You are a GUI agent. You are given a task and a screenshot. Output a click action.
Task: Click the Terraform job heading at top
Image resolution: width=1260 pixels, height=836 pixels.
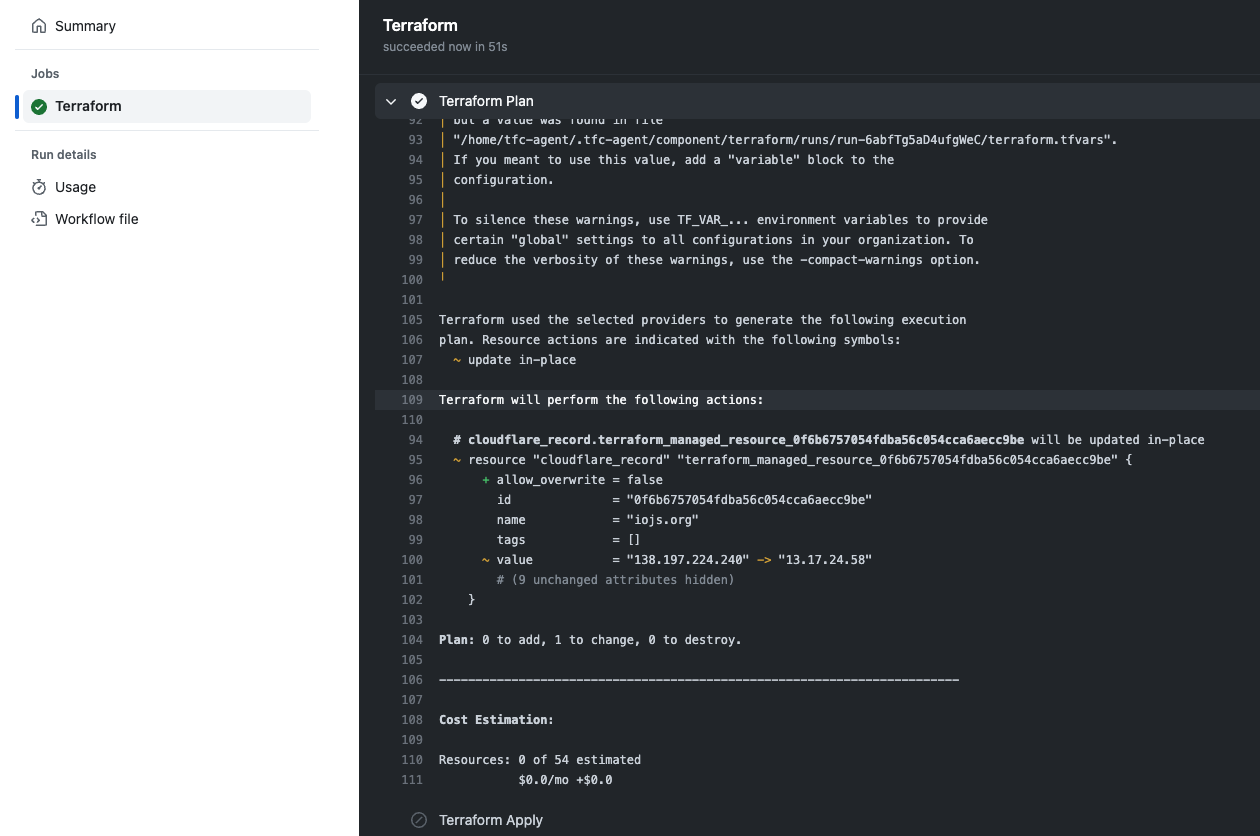tap(420, 26)
